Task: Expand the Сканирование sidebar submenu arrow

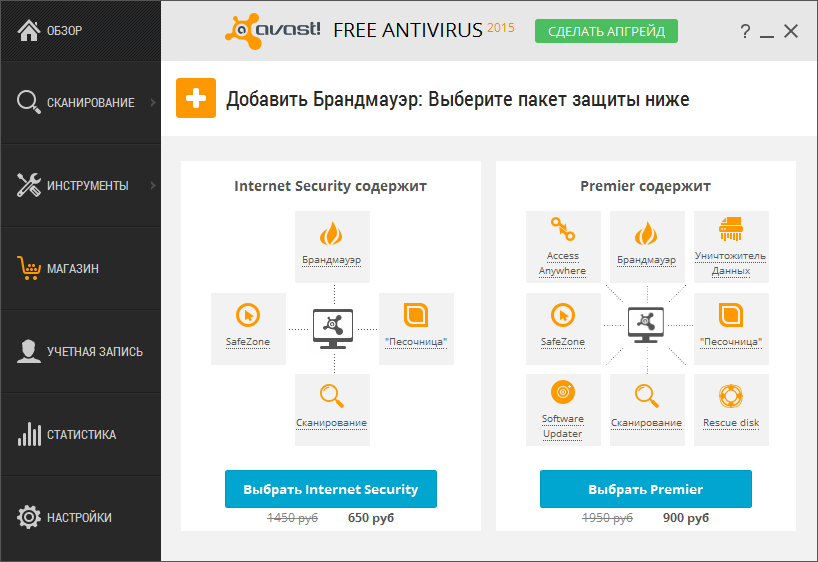Action: tap(152, 102)
